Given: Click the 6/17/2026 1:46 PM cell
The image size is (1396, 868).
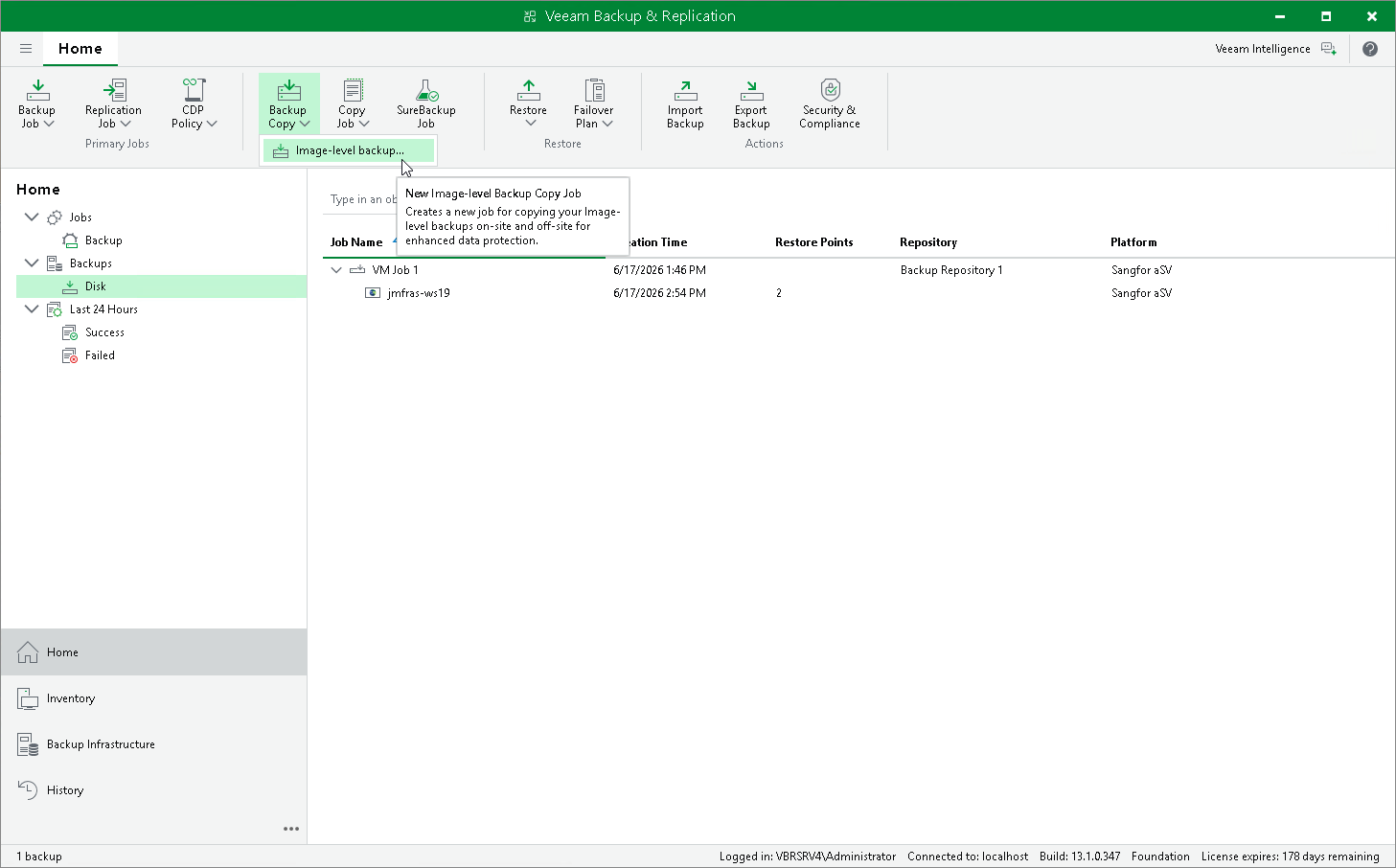Looking at the screenshot, I should (x=659, y=270).
